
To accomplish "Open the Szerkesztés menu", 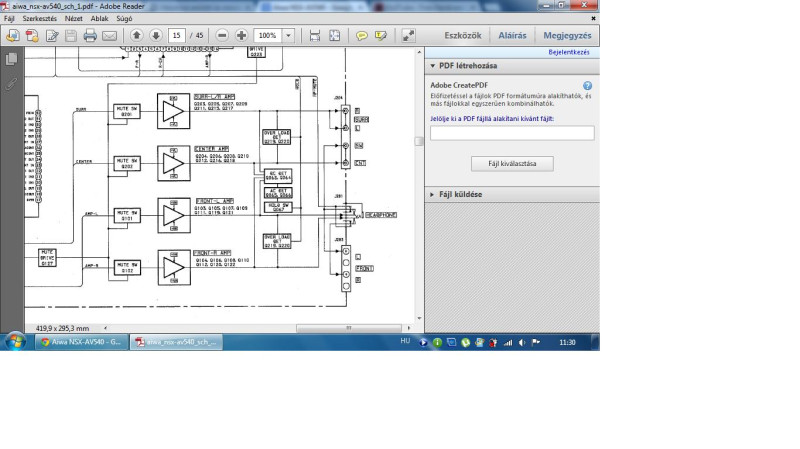I will [39, 18].
